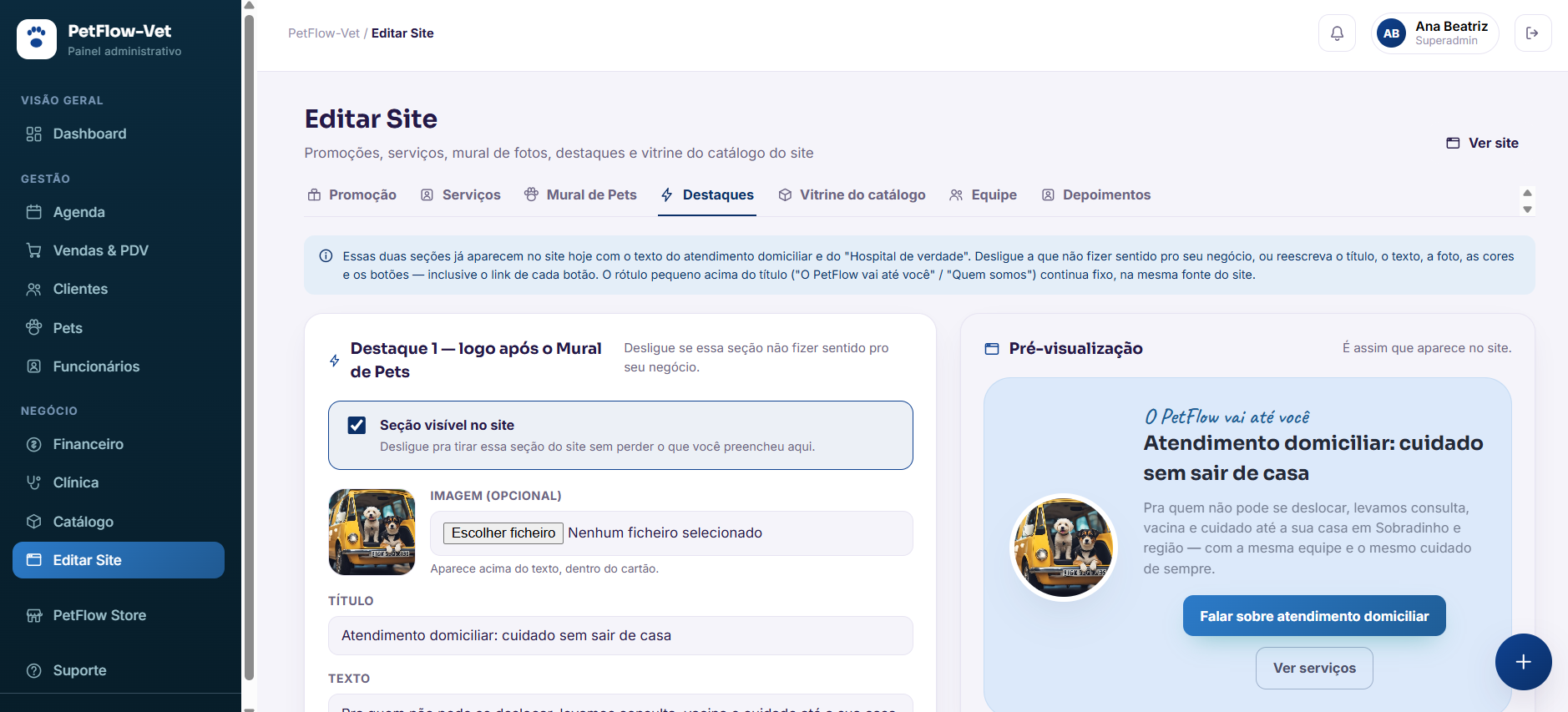Click Falar sobre atendimento domiciliar button

click(x=1314, y=616)
